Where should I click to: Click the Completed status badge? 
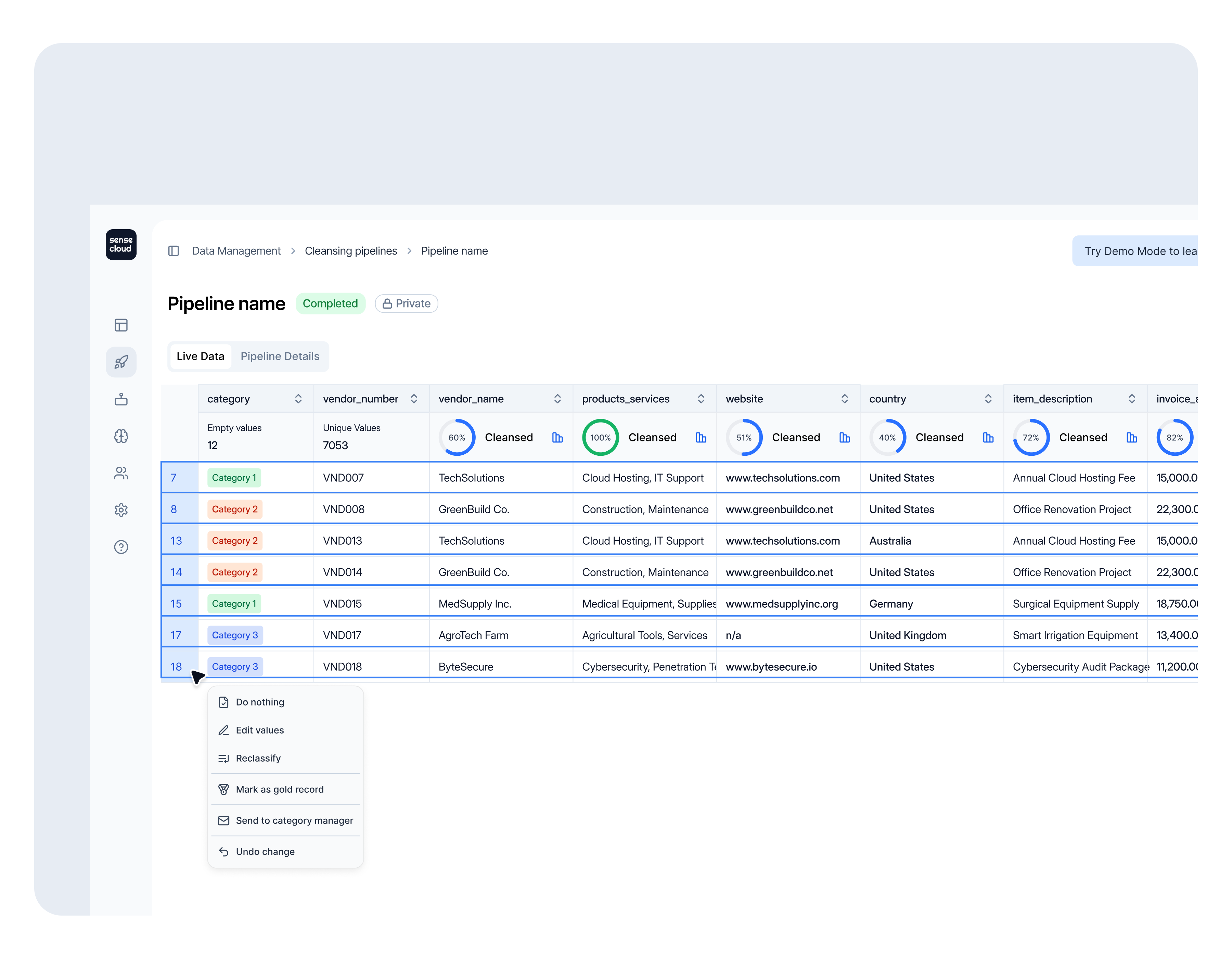(x=330, y=303)
